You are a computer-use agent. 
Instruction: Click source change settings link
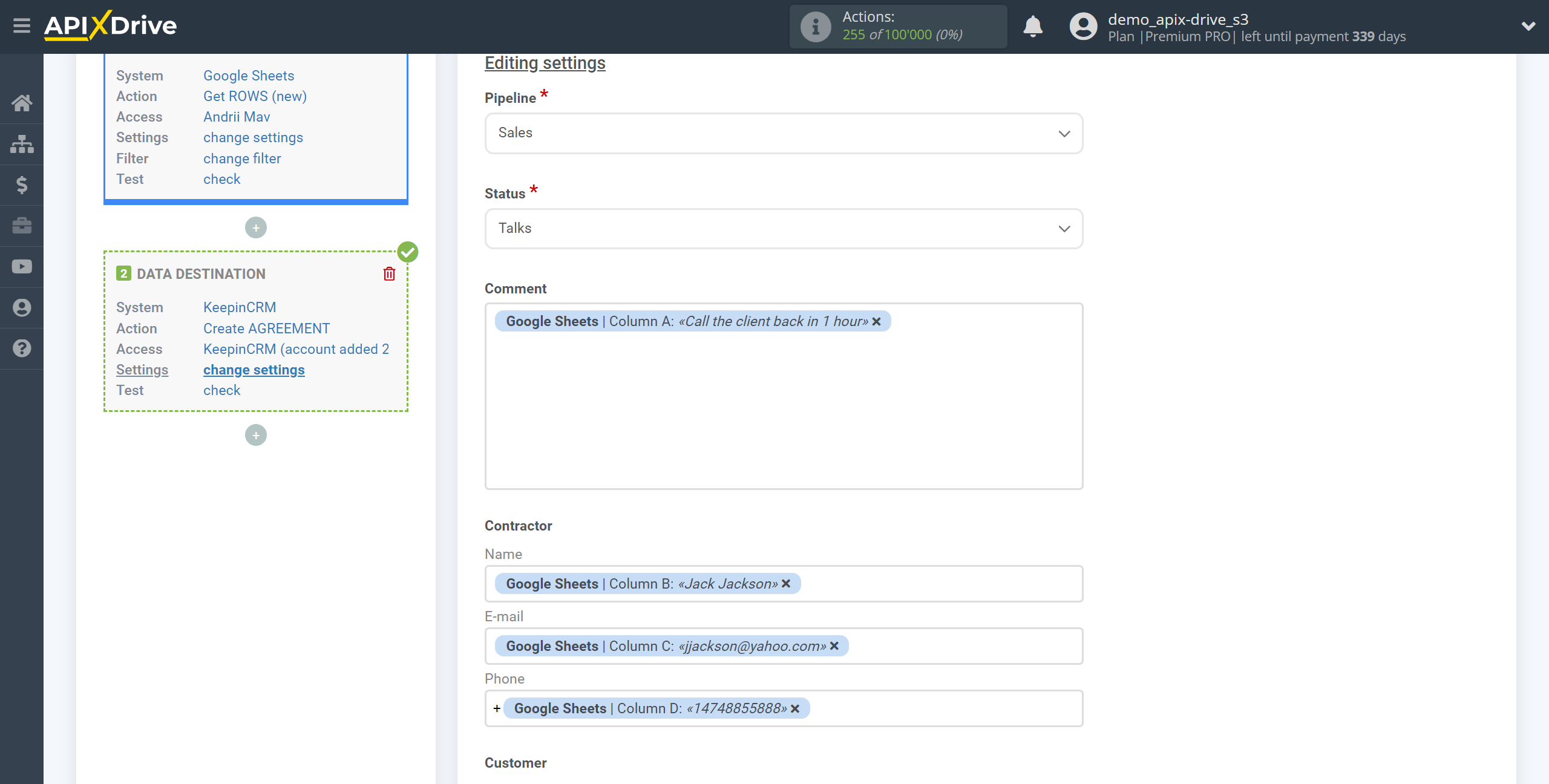(253, 137)
